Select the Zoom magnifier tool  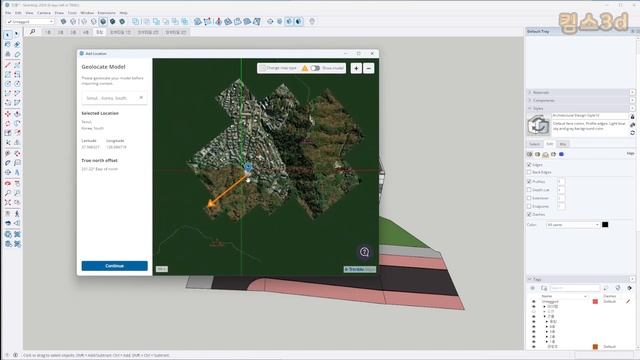pyautogui.click(x=8, y=193)
